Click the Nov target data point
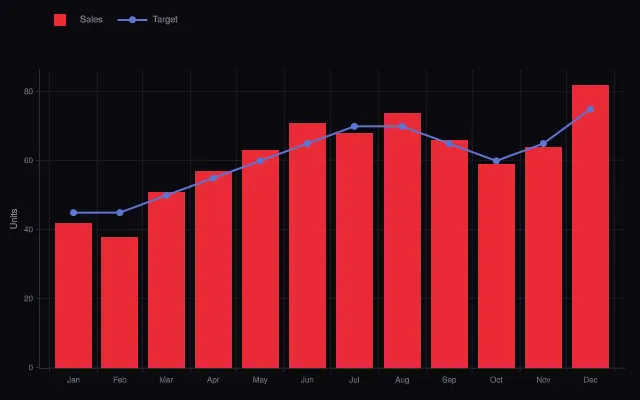 [x=543, y=144]
